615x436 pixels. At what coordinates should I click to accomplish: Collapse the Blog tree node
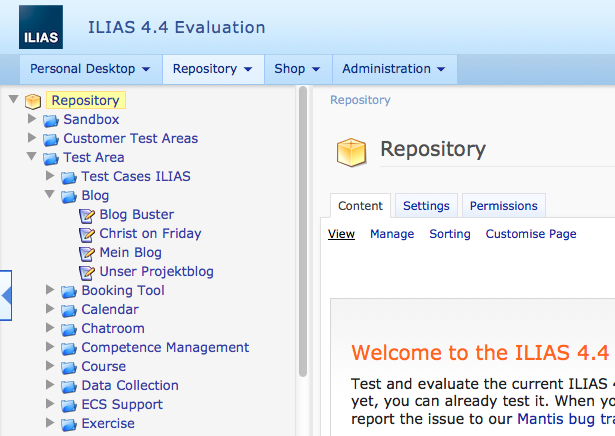[x=50, y=196]
